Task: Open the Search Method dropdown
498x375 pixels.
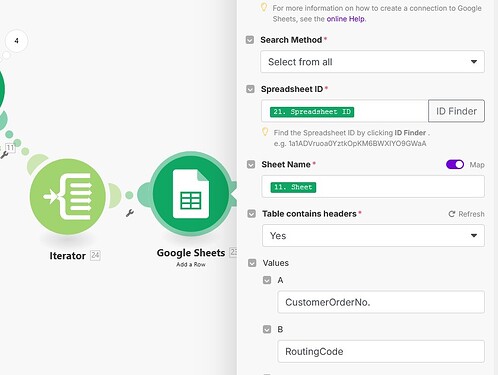Action: (372, 62)
